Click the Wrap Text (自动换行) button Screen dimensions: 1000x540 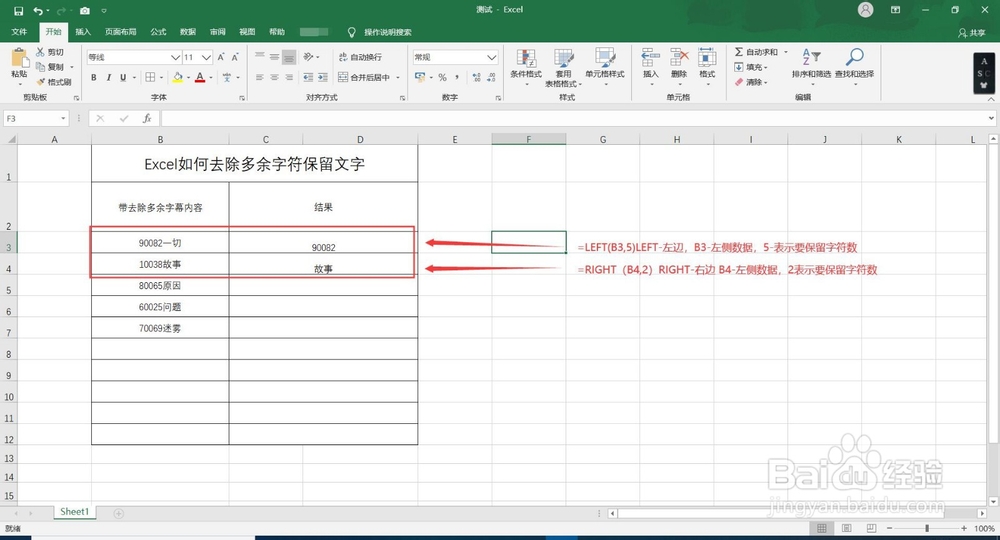point(360,57)
